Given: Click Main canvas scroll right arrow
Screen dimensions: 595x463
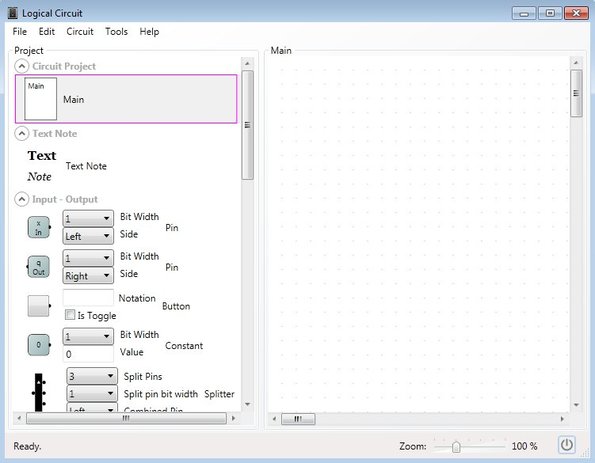Looking at the screenshot, I should tap(562, 419).
